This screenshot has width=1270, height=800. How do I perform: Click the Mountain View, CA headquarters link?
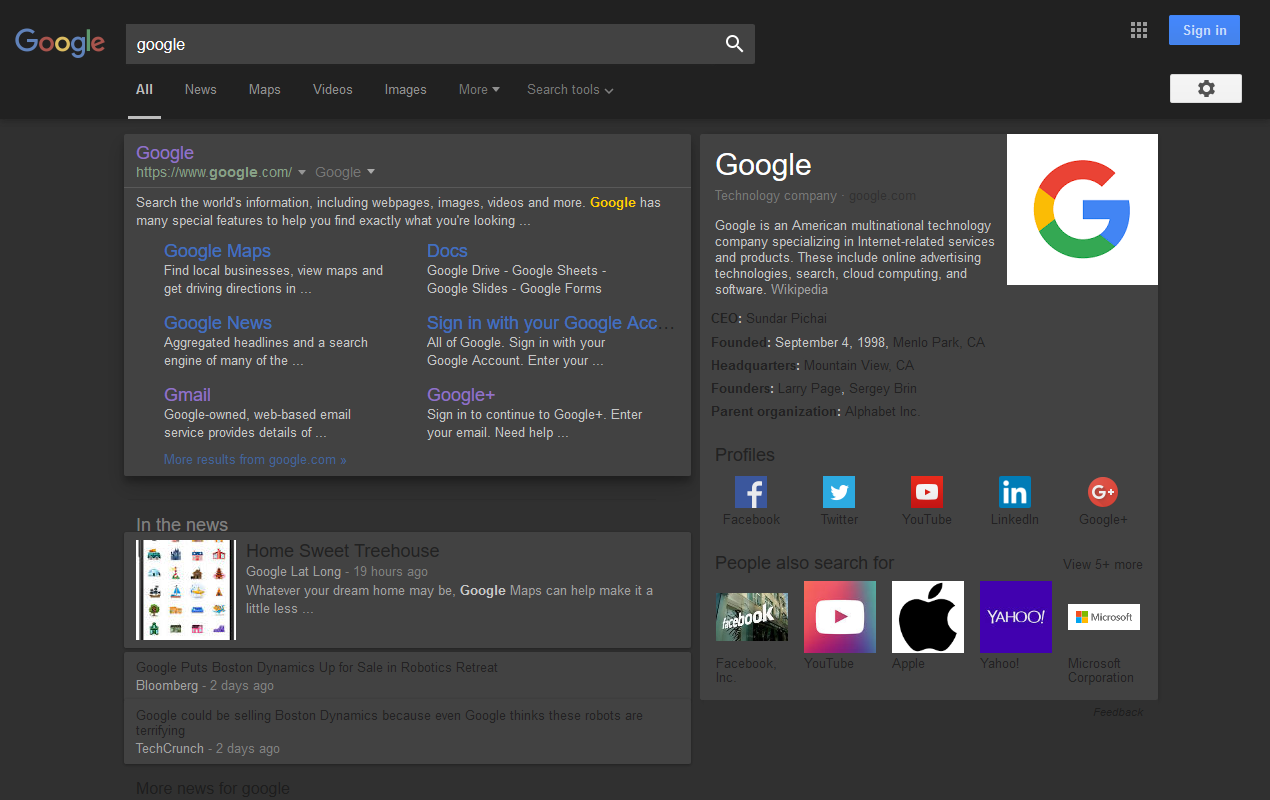click(859, 366)
